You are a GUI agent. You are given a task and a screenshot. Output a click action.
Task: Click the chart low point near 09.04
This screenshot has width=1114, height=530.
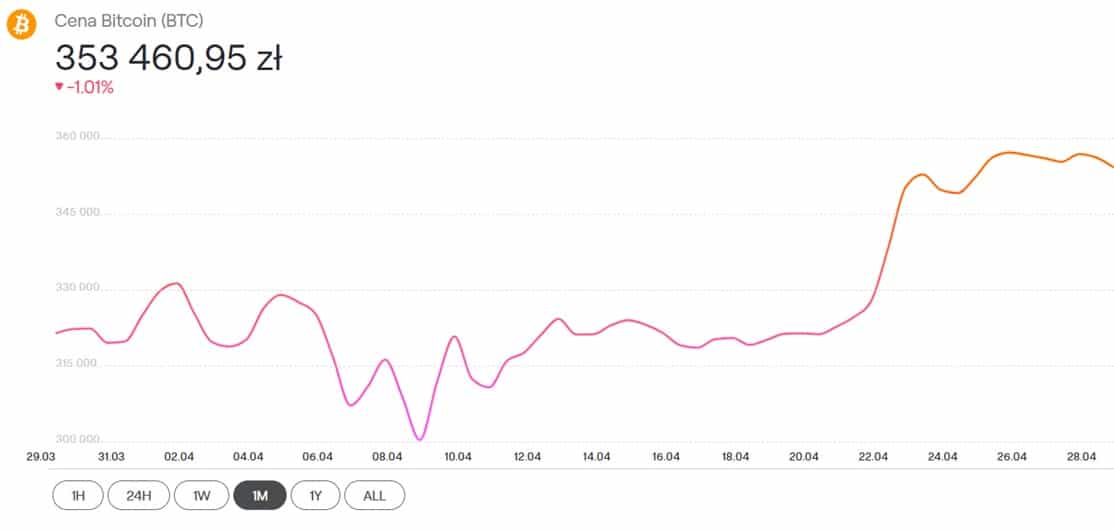pyautogui.click(x=420, y=439)
